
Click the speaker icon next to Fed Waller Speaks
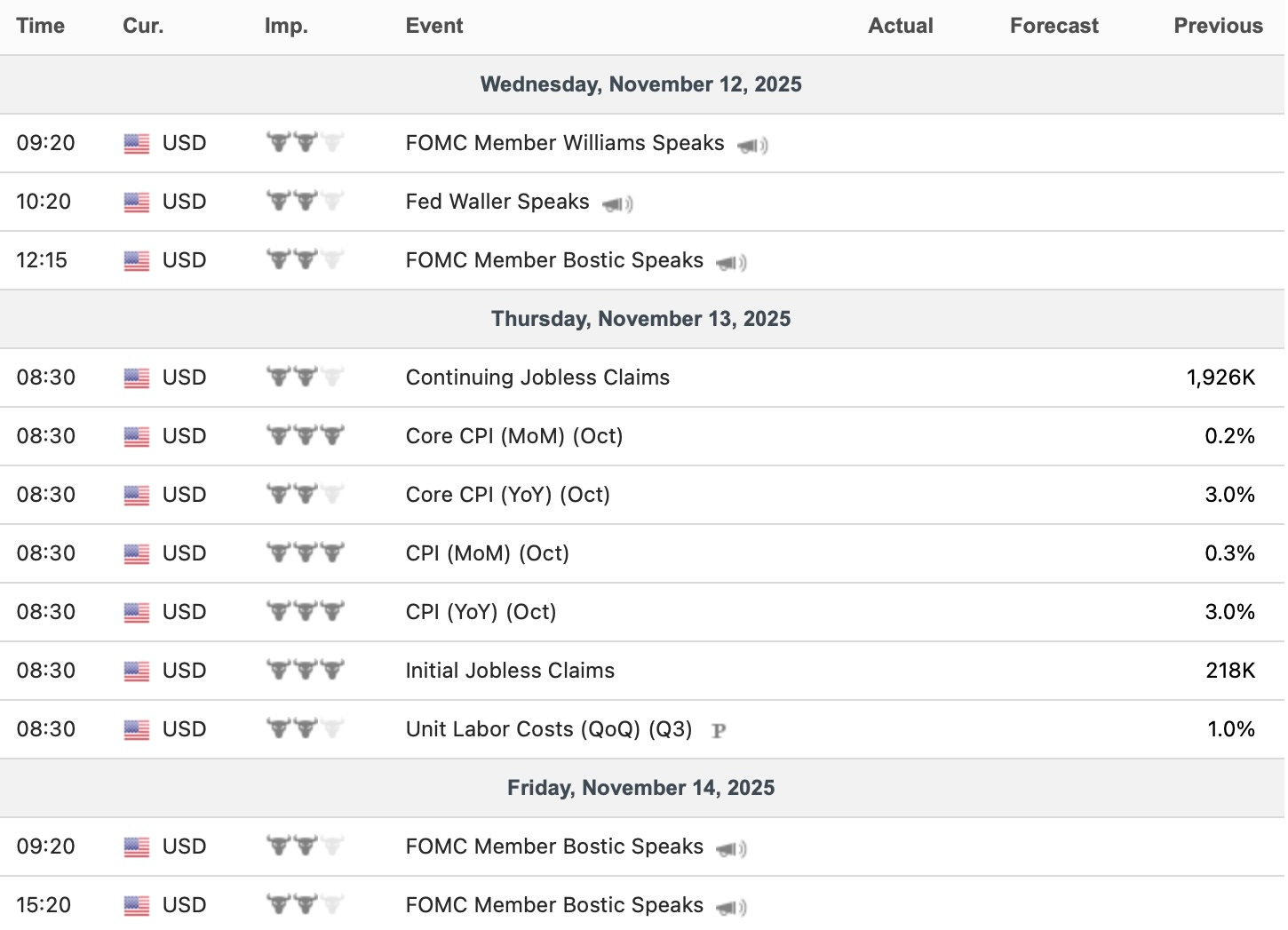(616, 204)
